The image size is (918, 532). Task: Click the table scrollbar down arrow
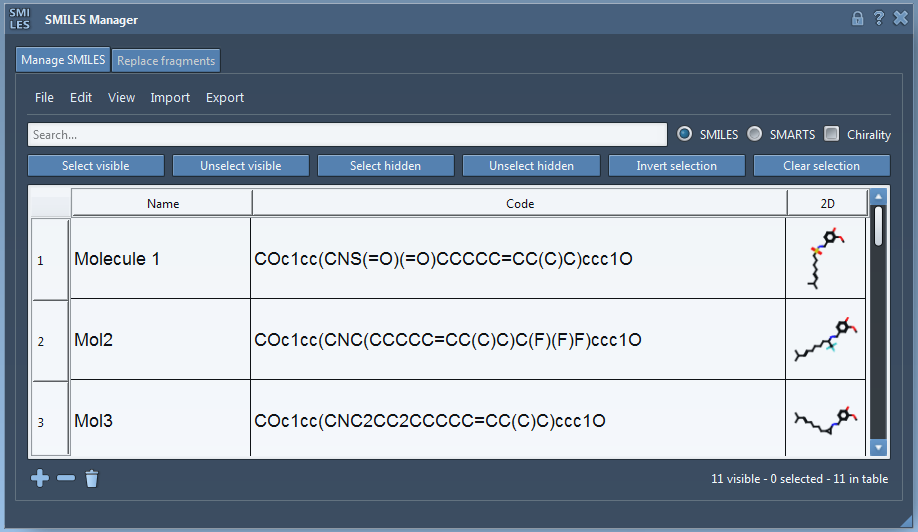click(878, 448)
